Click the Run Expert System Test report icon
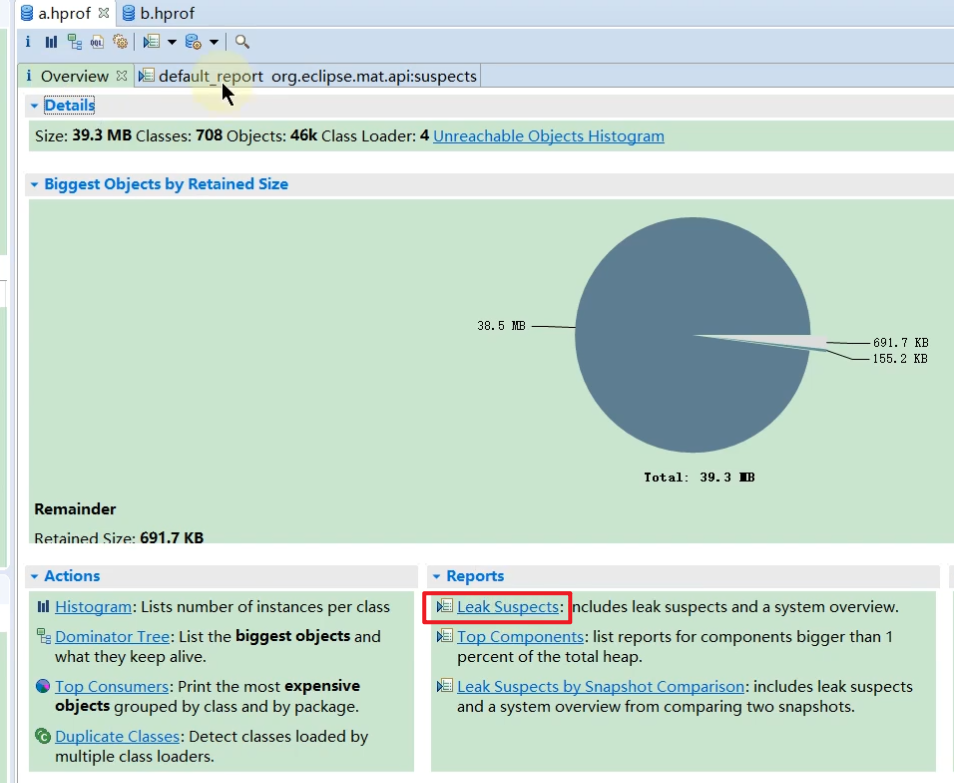The width and height of the screenshot is (954, 783). coord(151,41)
